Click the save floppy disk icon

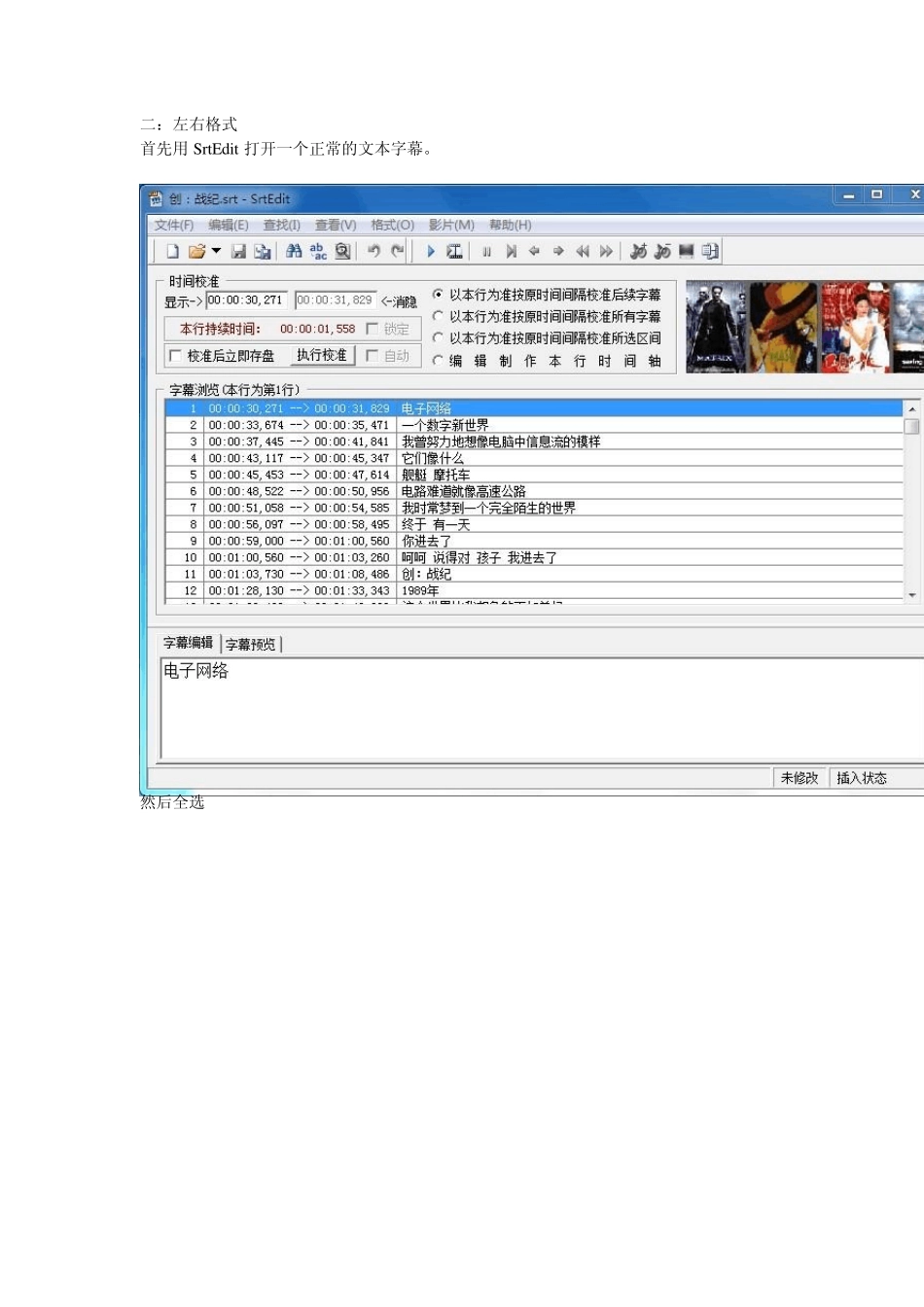pyautogui.click(x=238, y=252)
